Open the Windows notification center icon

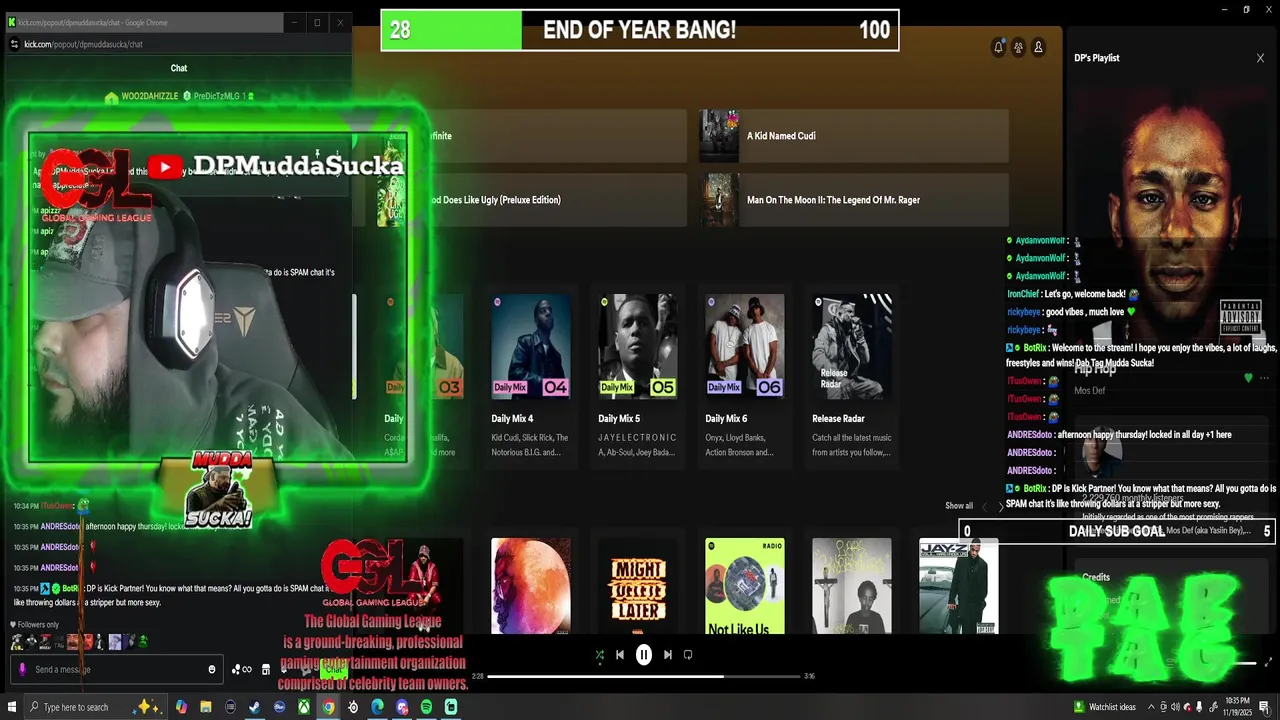tap(1265, 707)
